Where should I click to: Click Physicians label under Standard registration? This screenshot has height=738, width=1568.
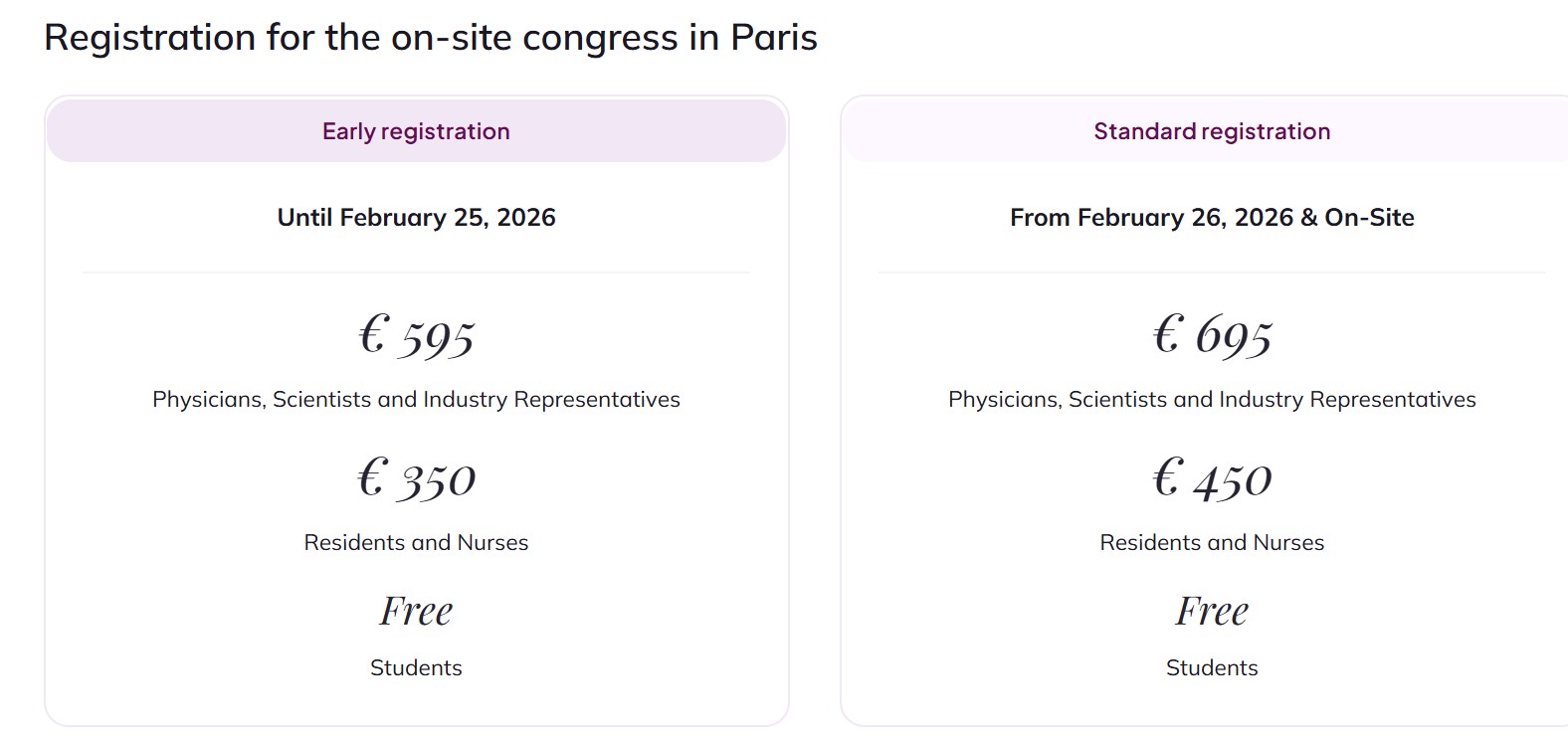tap(1211, 400)
